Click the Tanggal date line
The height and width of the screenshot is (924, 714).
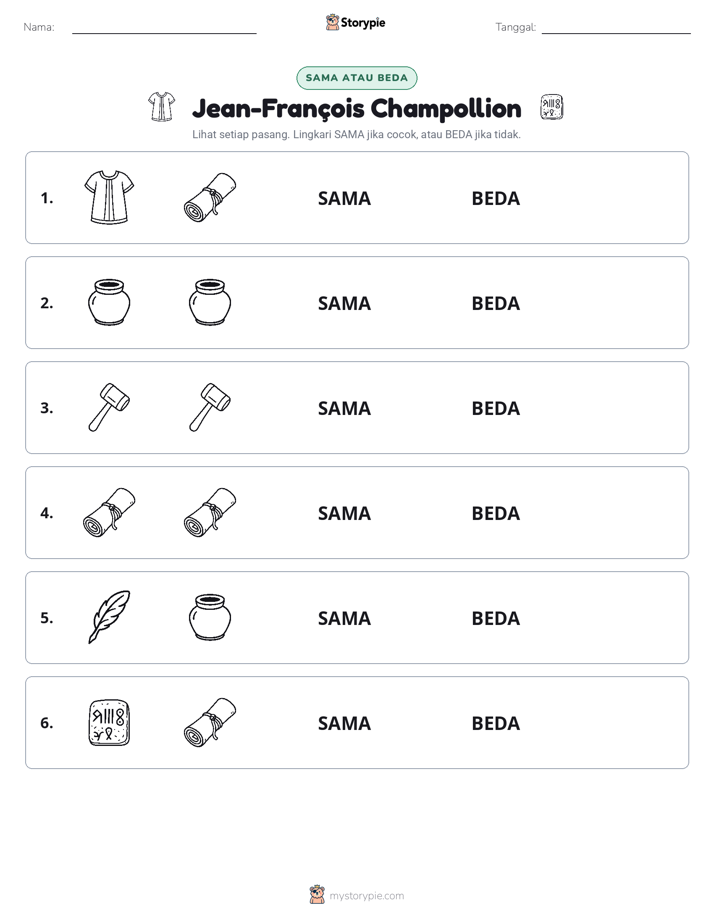coord(616,28)
